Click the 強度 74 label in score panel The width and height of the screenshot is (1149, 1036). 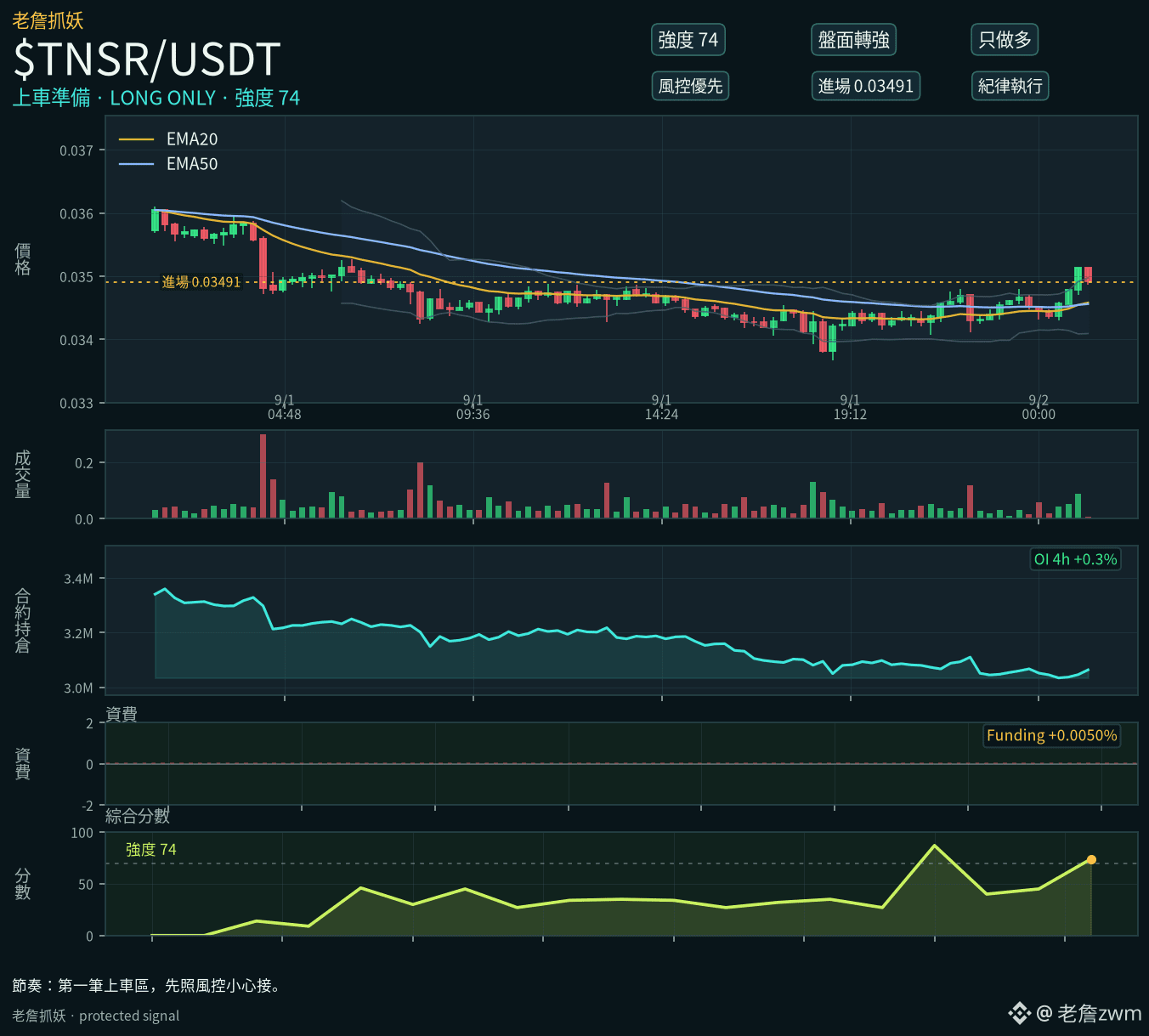click(x=151, y=850)
